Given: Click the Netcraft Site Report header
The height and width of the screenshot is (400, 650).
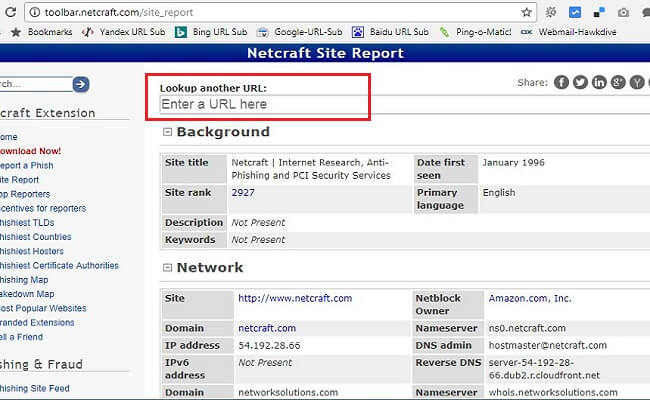Looking at the screenshot, I should 325,53.
